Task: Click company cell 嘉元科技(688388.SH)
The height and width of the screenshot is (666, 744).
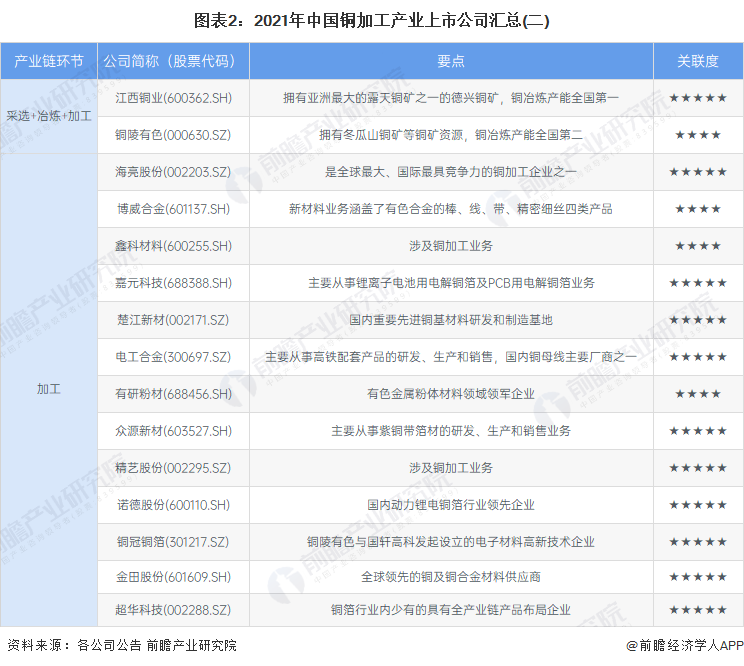Action: tap(173, 283)
